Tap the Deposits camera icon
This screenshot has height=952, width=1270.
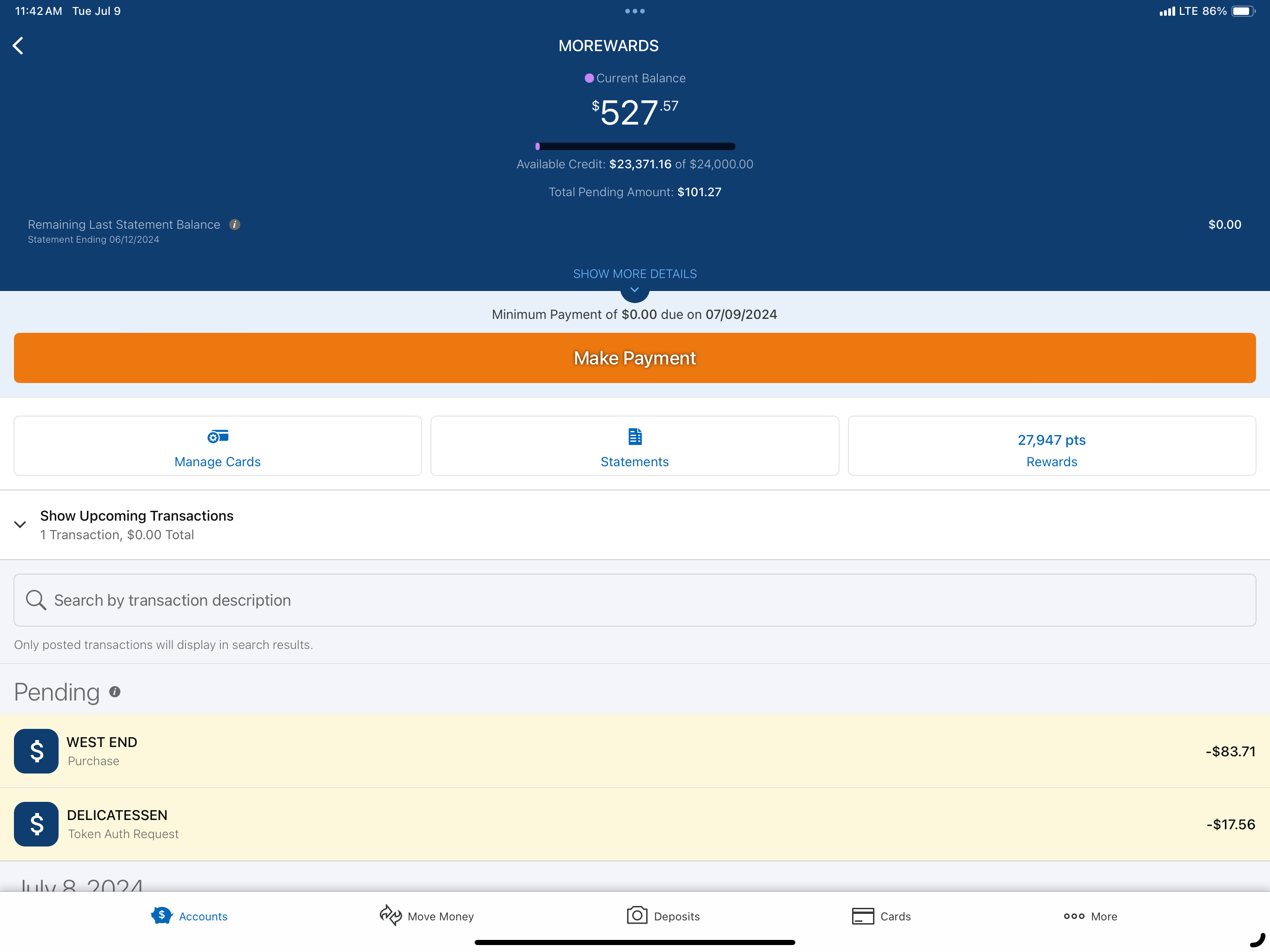point(637,915)
